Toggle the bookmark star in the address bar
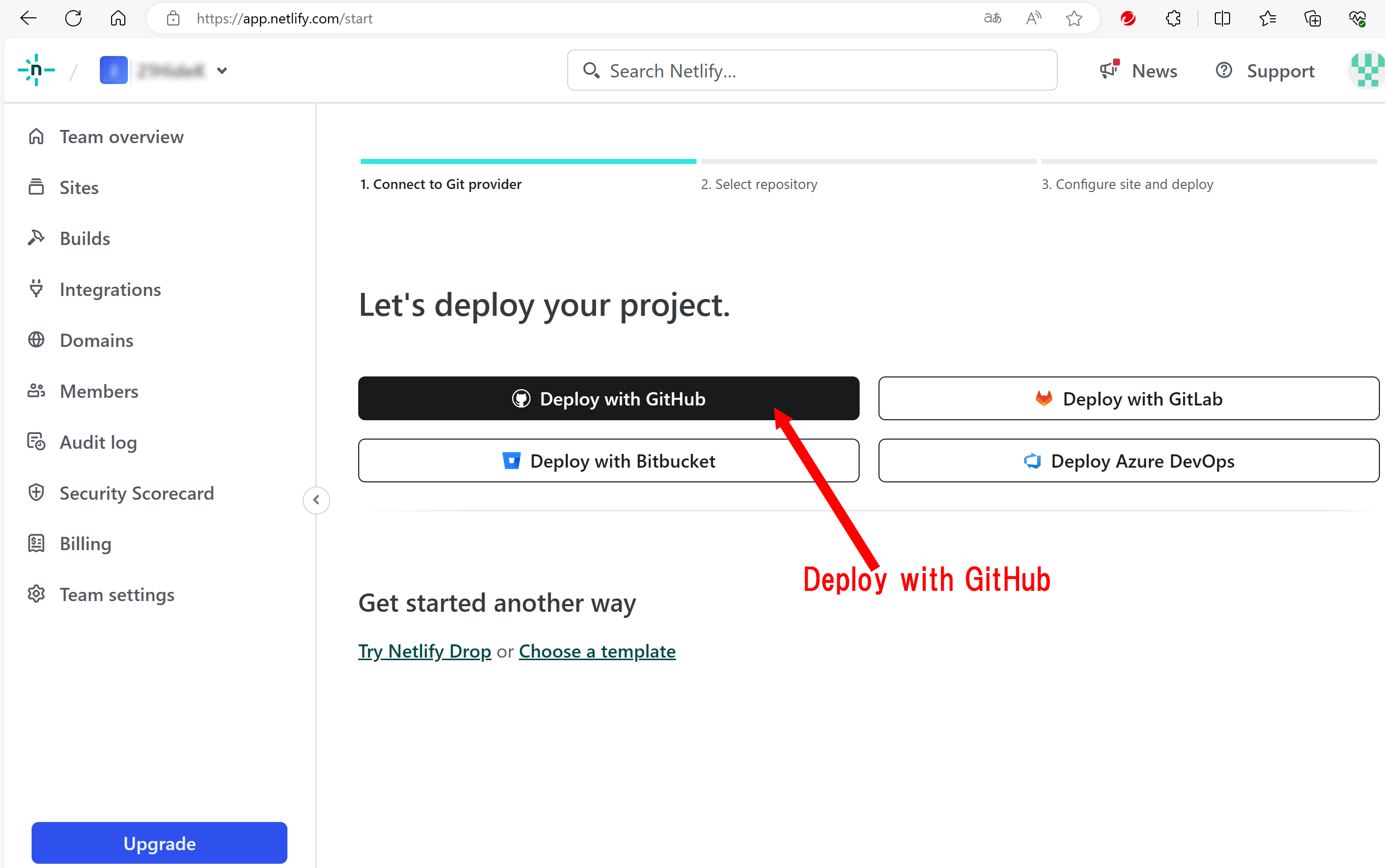The image size is (1385, 868). pyautogui.click(x=1074, y=18)
